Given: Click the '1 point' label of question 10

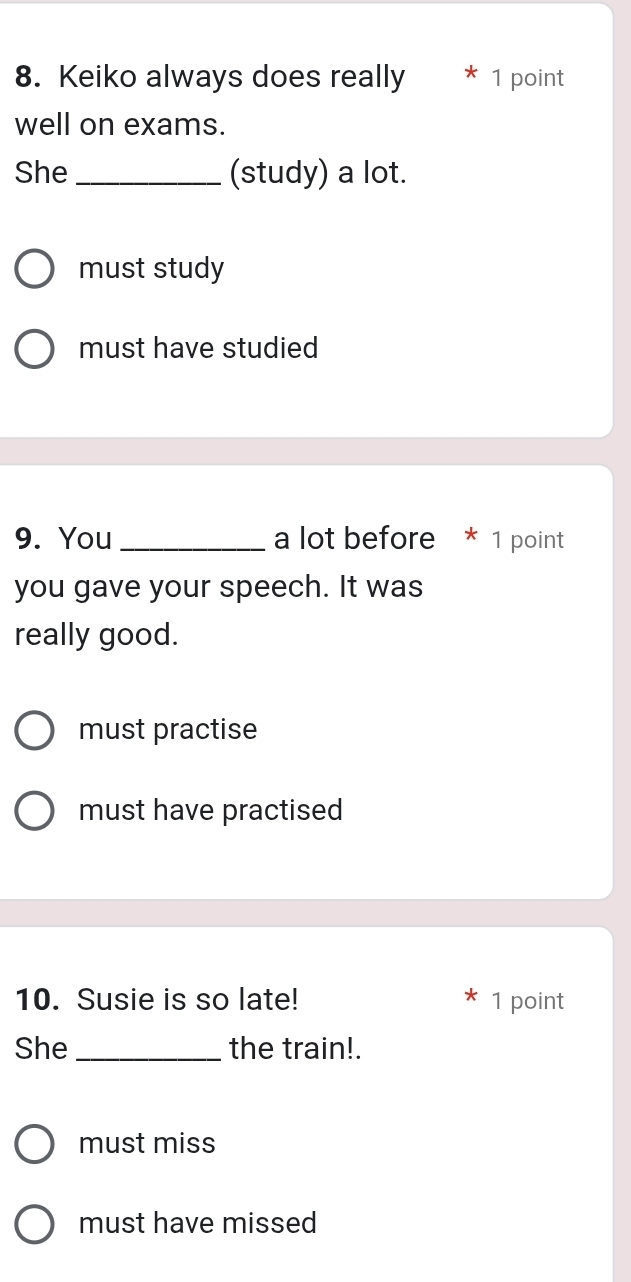Looking at the screenshot, I should 528,1001.
